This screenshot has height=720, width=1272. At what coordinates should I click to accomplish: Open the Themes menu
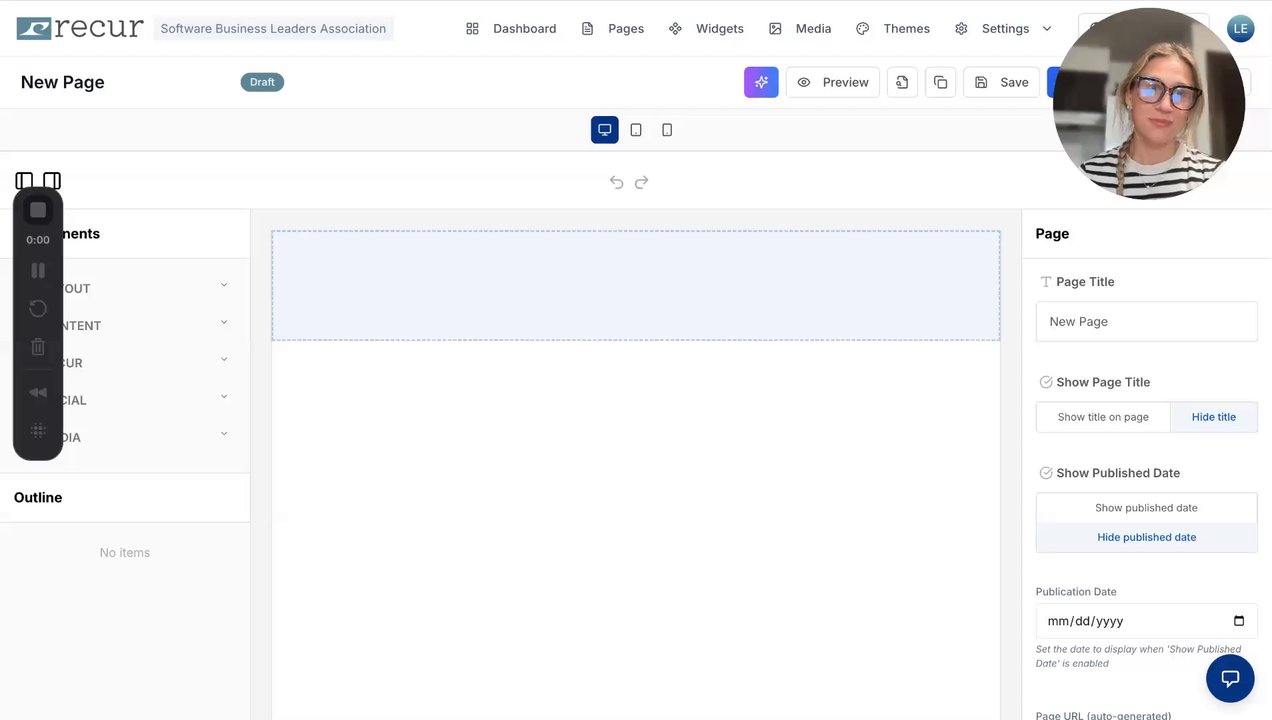click(893, 28)
